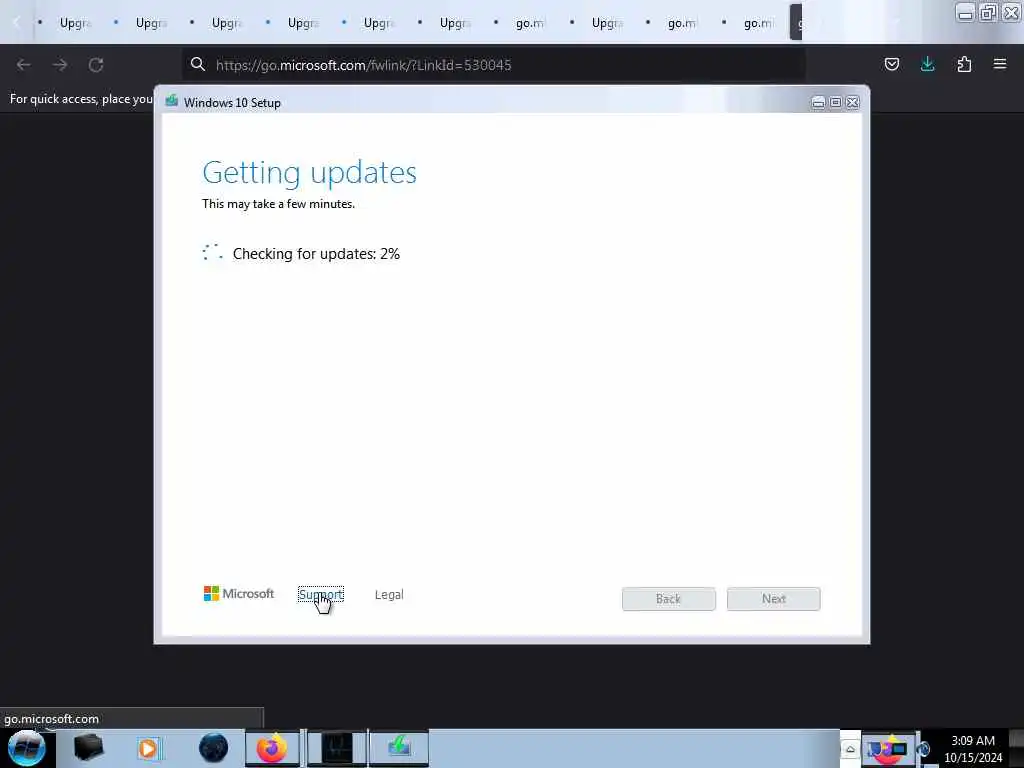
Task: Reload the current Firefox page
Action: coord(96,65)
